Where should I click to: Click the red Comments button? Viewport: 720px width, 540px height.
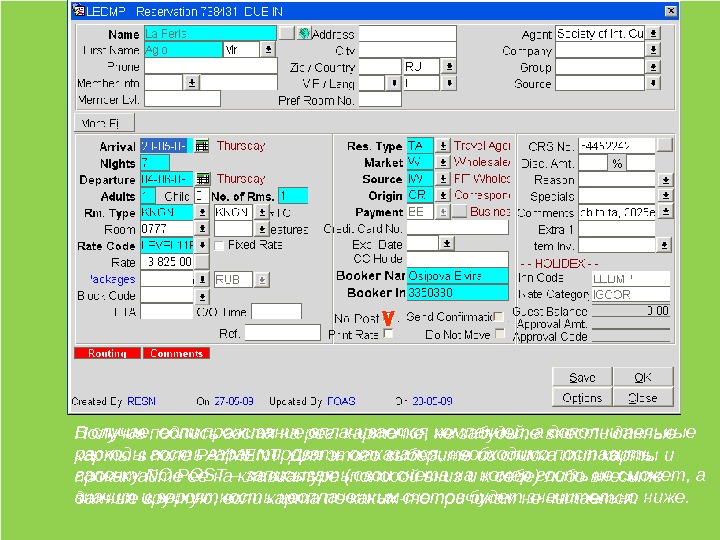click(176, 353)
